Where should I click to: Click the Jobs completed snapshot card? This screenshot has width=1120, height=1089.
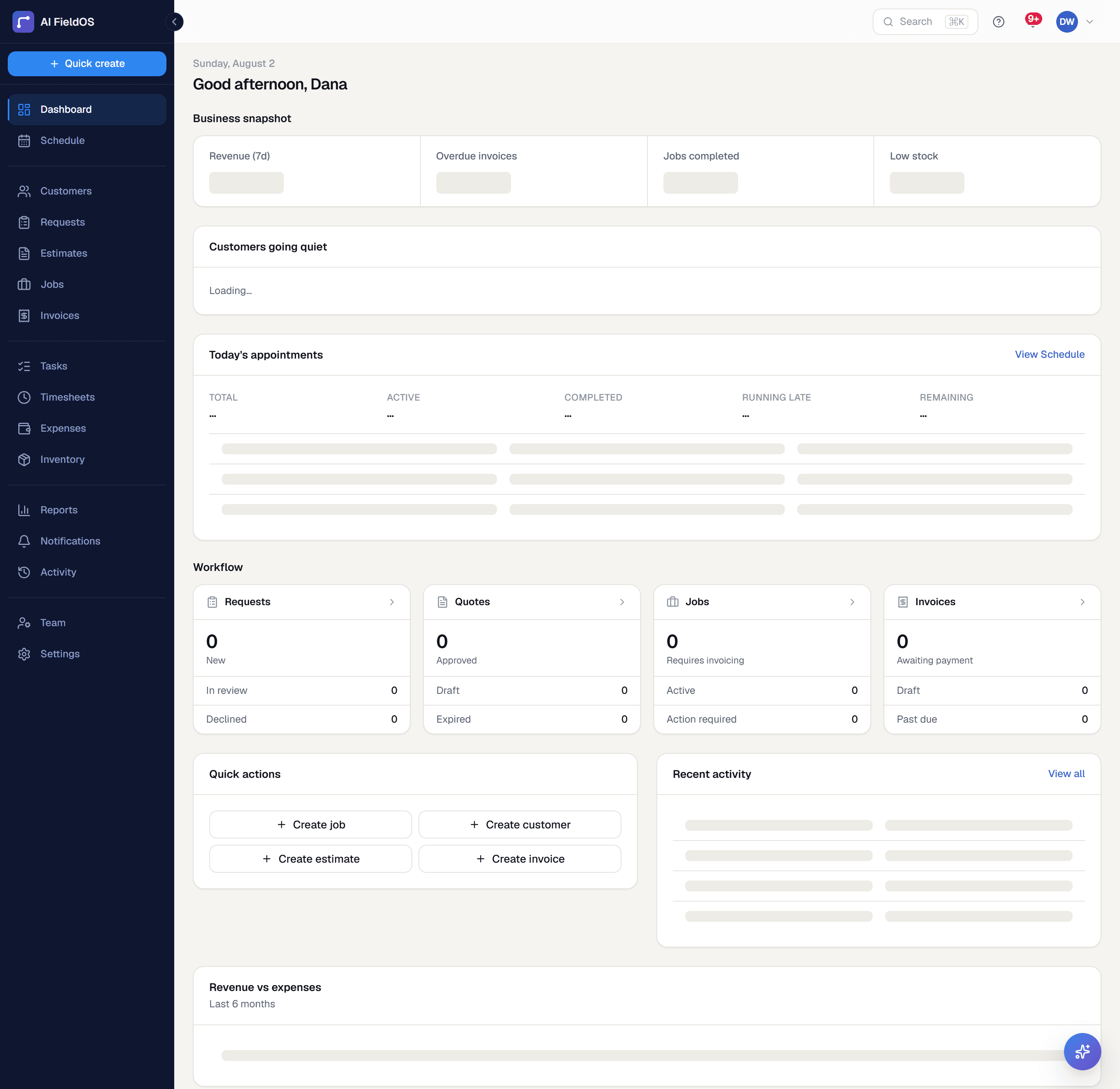761,171
